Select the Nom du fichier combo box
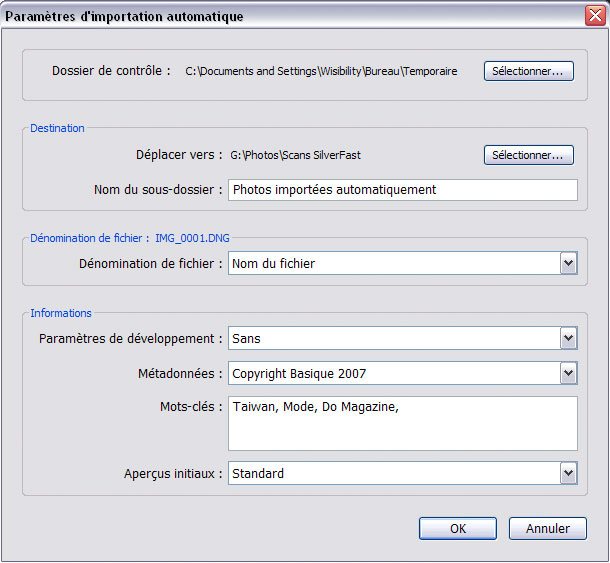 click(403, 263)
